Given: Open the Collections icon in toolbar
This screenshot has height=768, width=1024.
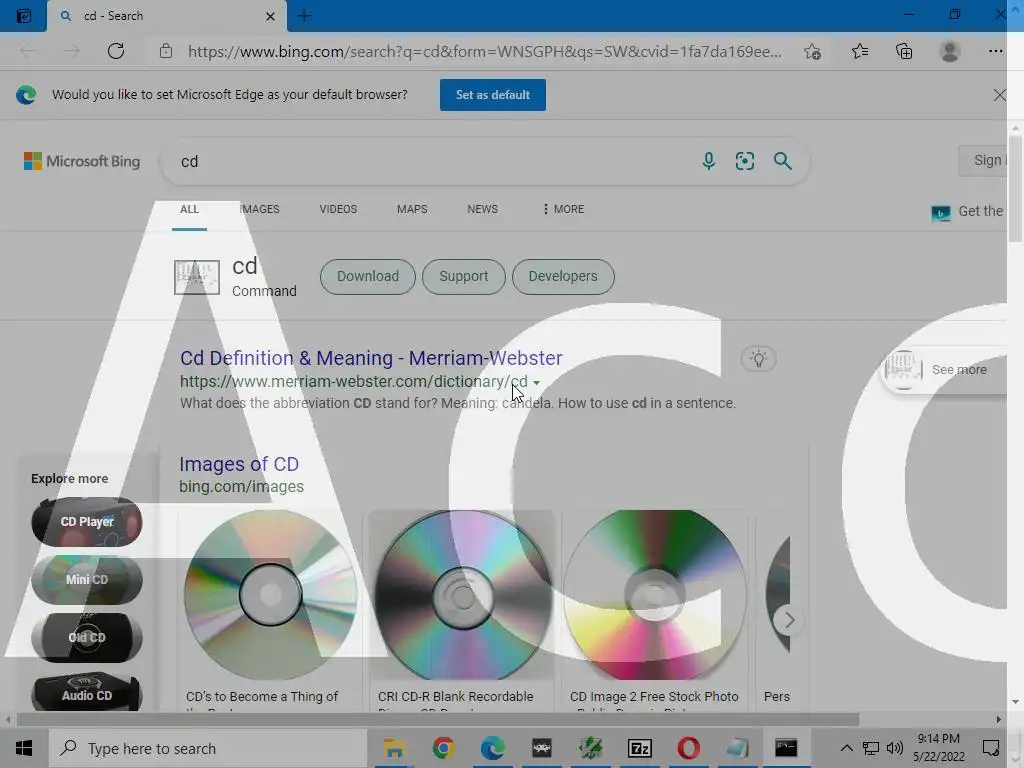Looking at the screenshot, I should coord(904,51).
